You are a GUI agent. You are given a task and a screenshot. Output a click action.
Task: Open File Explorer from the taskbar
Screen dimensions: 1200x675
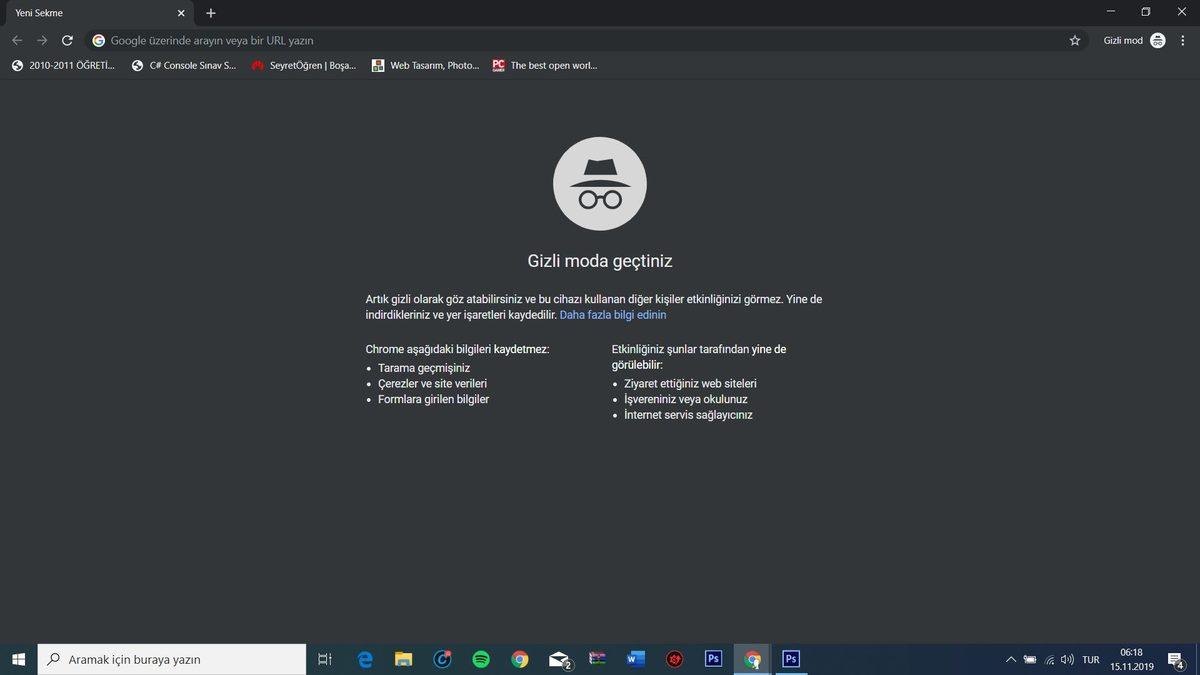point(403,659)
